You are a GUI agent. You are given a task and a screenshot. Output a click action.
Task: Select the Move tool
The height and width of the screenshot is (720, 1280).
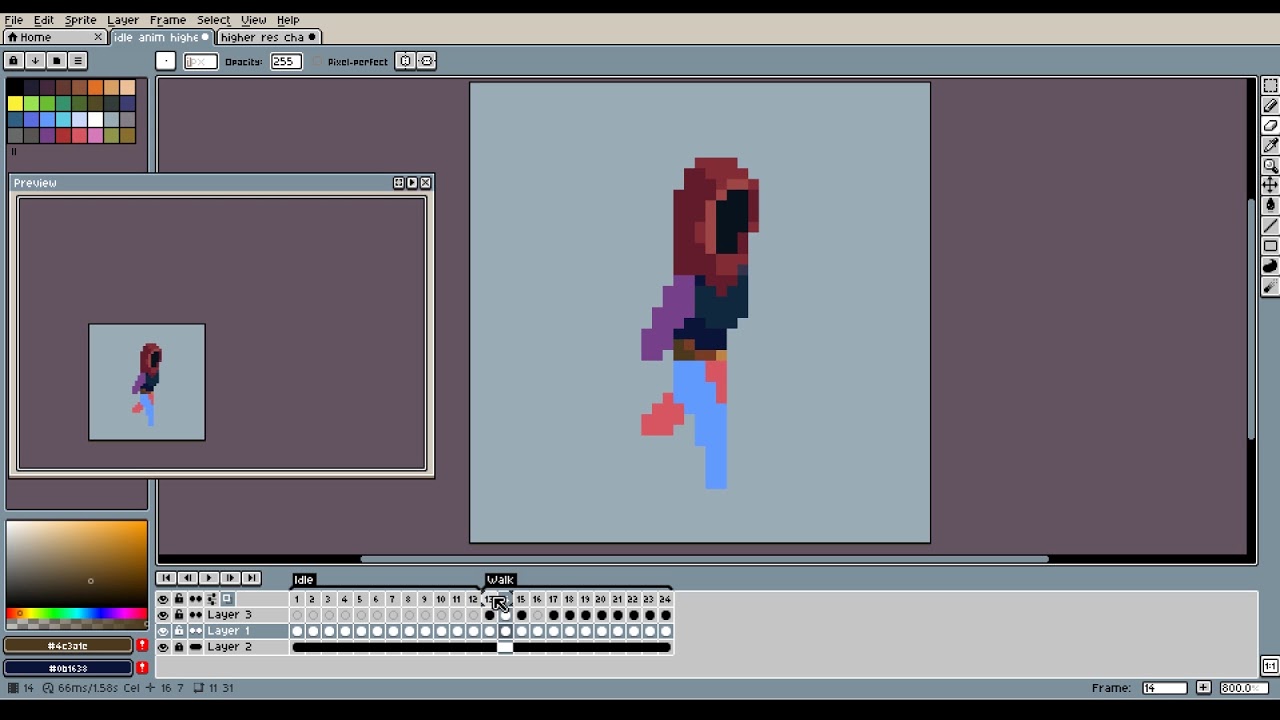click(x=1270, y=185)
